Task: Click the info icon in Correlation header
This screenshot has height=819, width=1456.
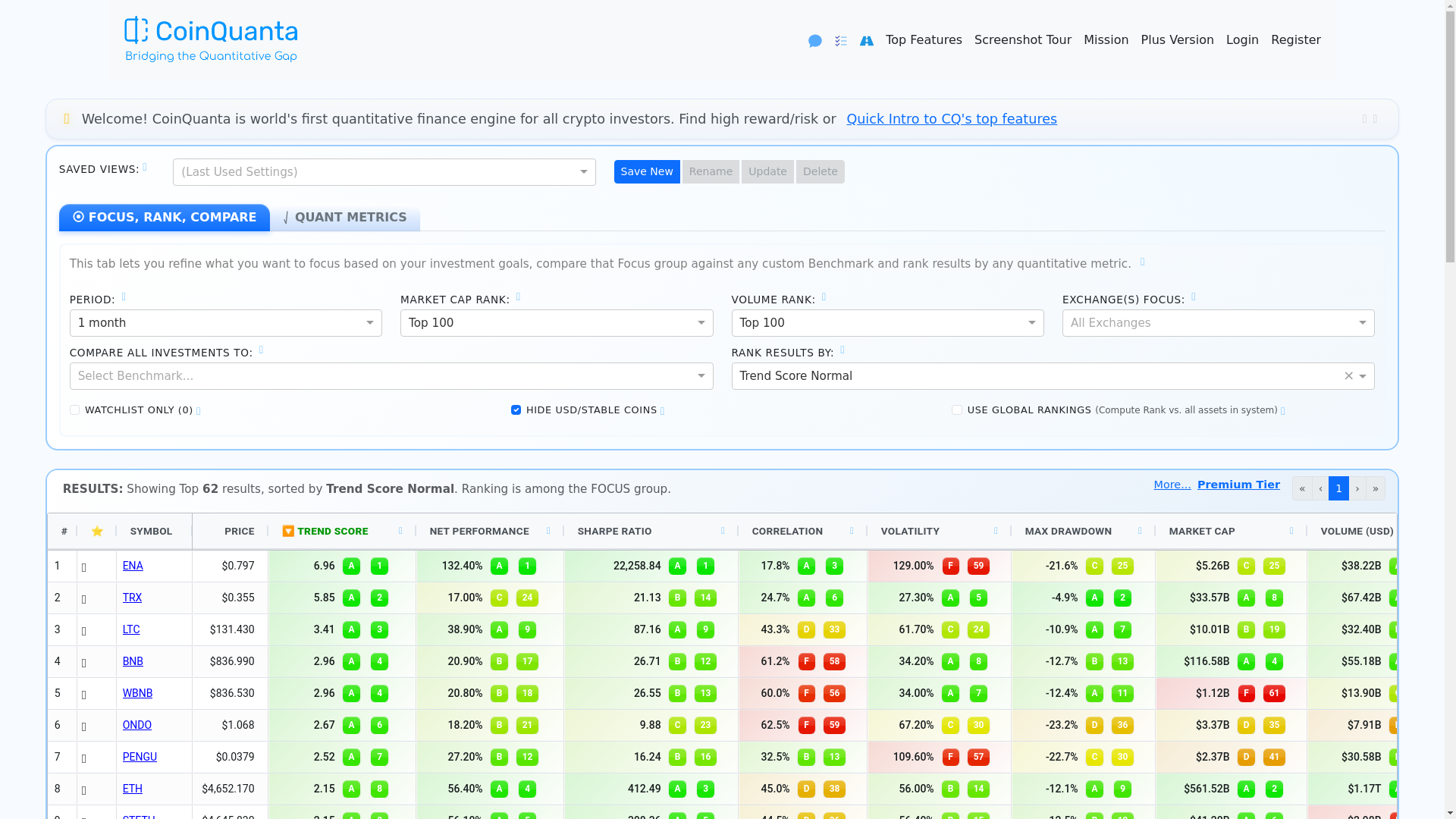Action: pos(852,532)
